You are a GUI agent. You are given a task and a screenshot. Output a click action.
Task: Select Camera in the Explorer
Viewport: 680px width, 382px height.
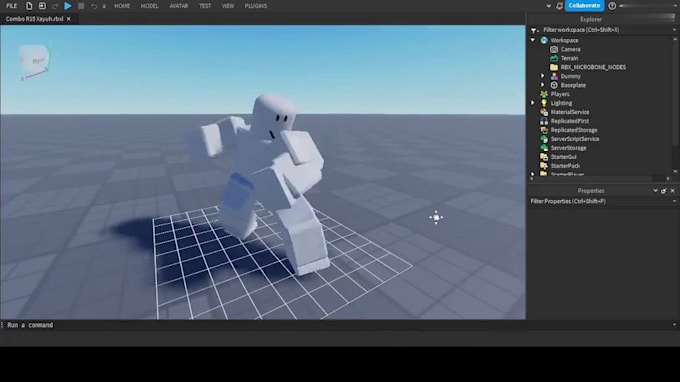[570, 49]
